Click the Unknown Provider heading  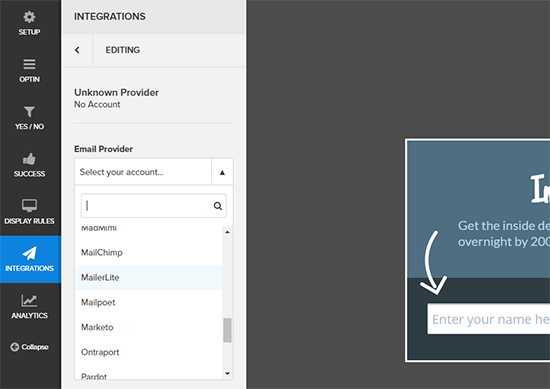(x=116, y=93)
